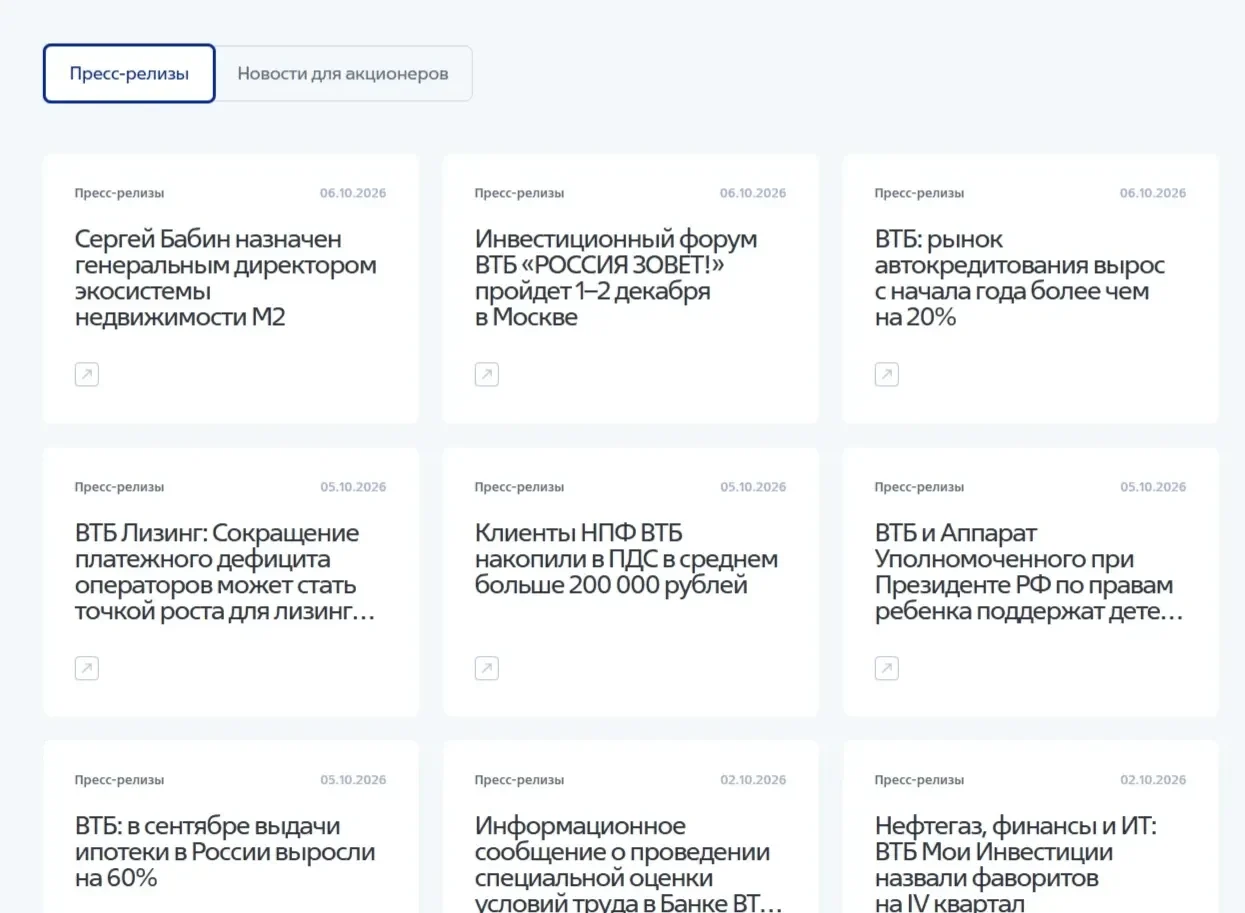Click Пресс-релизы label on ВТБ Лизинг card

[119, 487]
